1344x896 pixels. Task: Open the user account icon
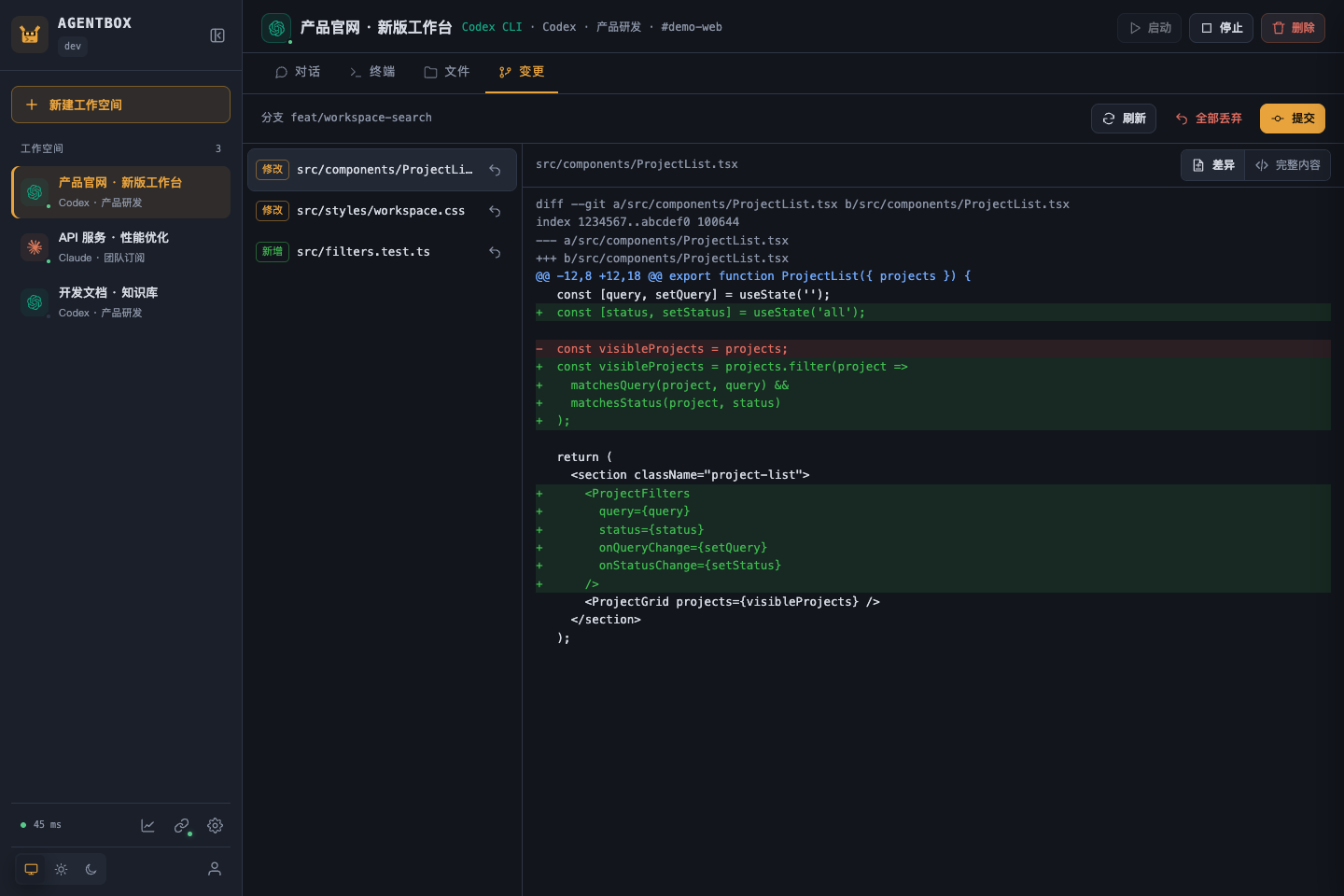pyautogui.click(x=215, y=869)
